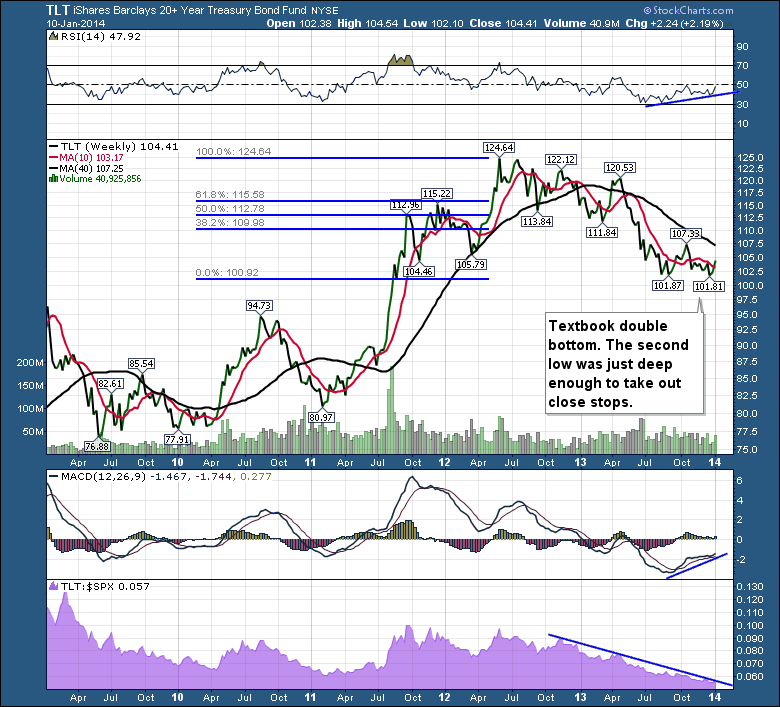The width and height of the screenshot is (780, 707).
Task: Click the 200M volume axis label
Action: (30, 363)
